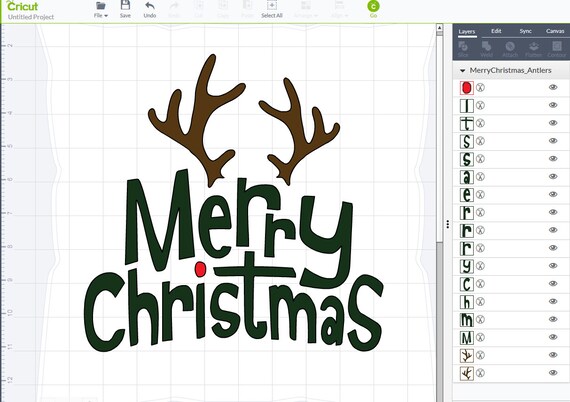Click the Save icon in toolbar
This screenshot has width=570, height=402.
tap(125, 5)
